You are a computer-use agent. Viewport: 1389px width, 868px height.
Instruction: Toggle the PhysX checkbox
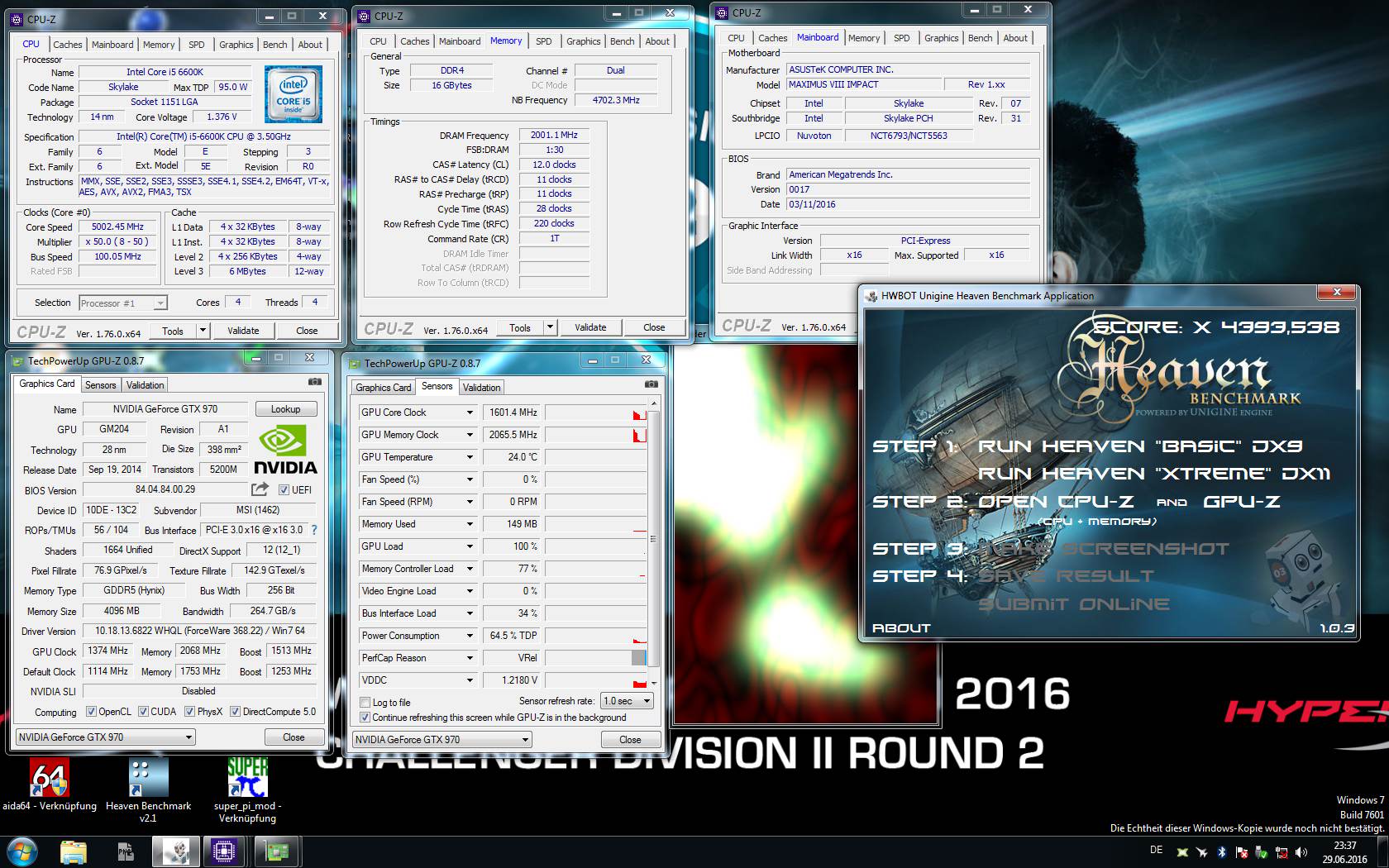[189, 711]
